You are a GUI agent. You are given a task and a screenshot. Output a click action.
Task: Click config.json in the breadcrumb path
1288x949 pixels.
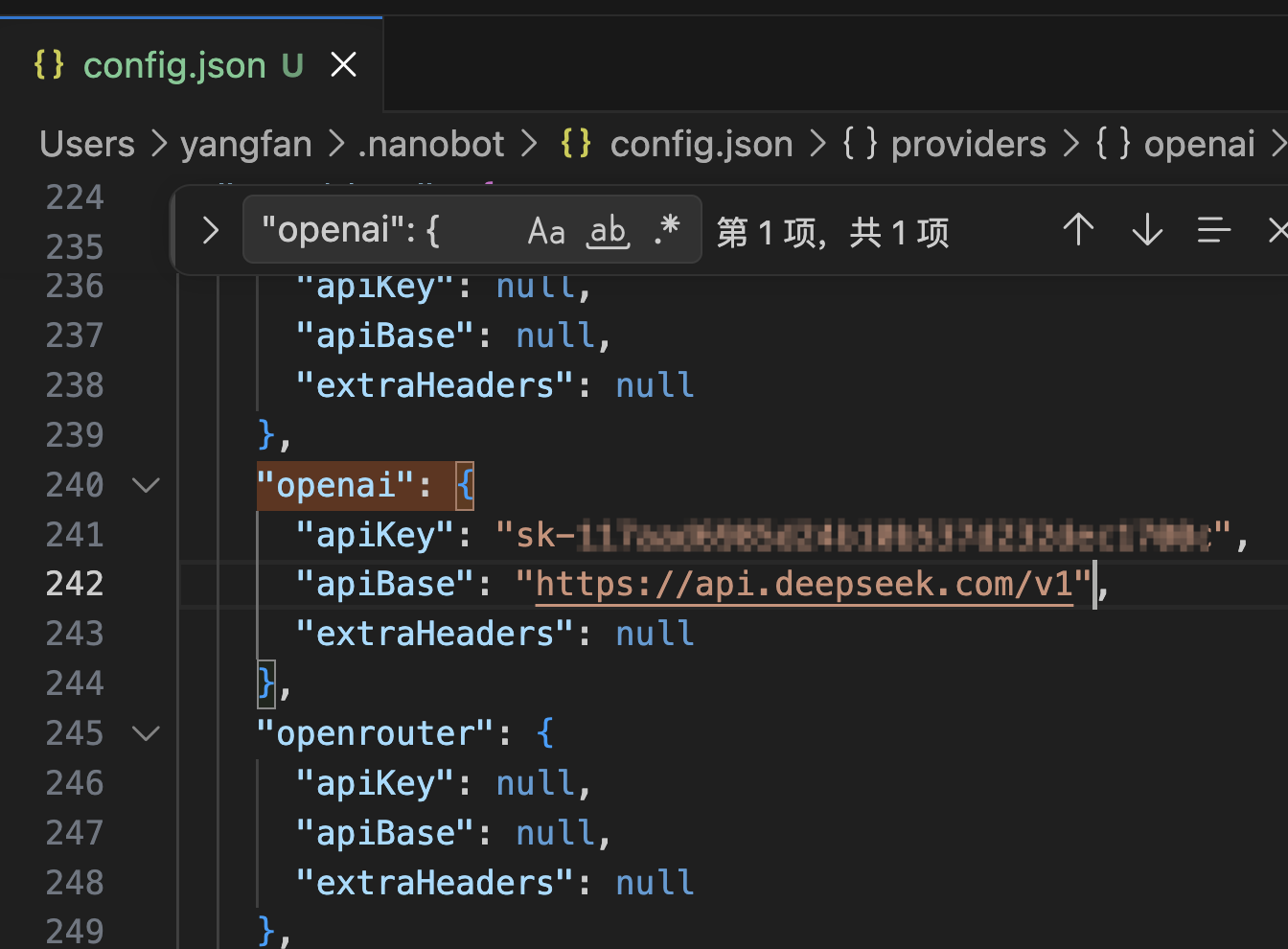point(701,144)
